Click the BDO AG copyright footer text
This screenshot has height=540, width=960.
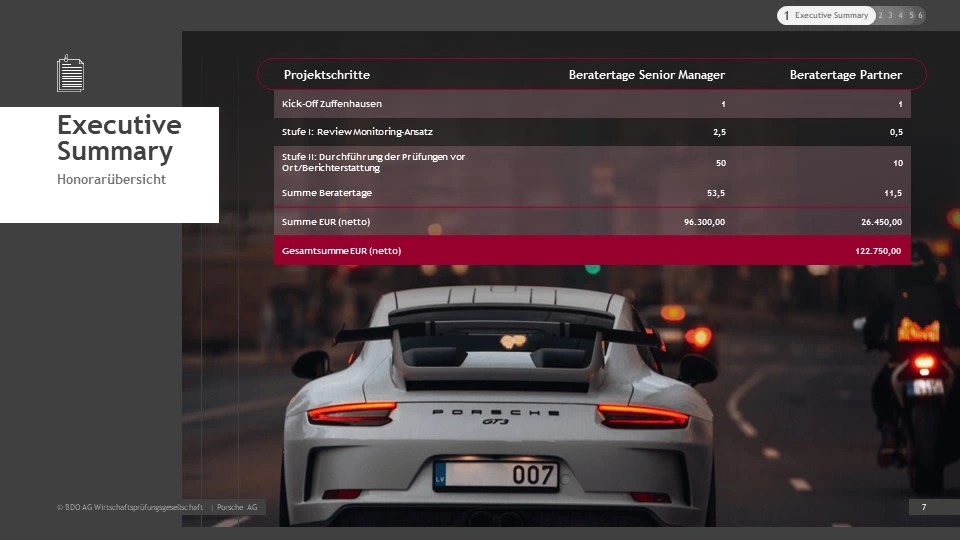click(130, 507)
